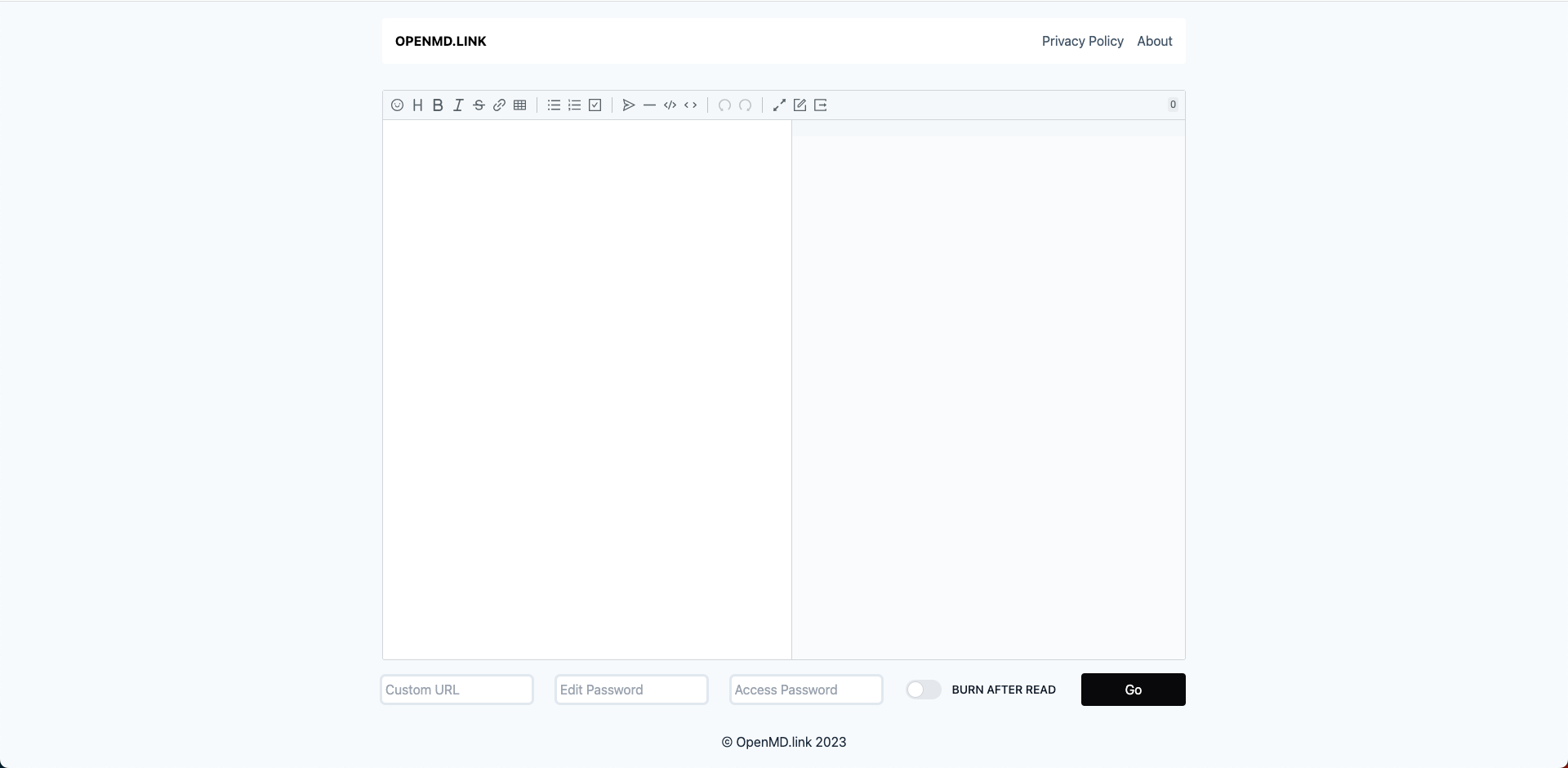Toggle fullscreen editor mode
Viewport: 1568px width, 768px height.
779,105
